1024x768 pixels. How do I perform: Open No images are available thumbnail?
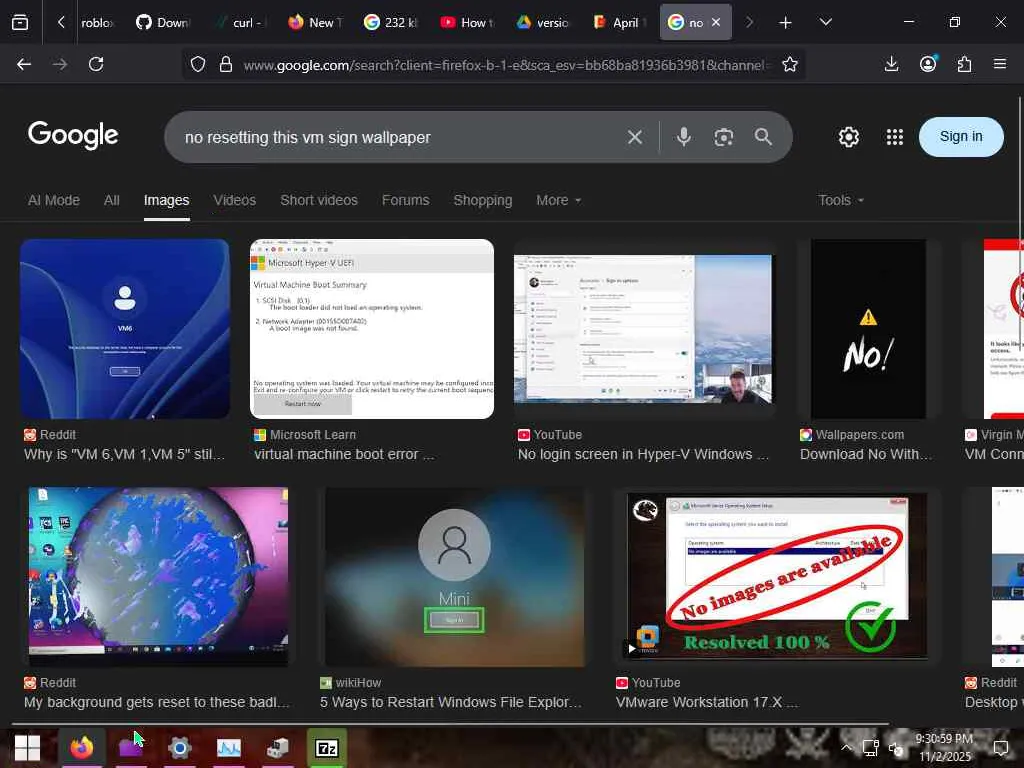coord(777,577)
